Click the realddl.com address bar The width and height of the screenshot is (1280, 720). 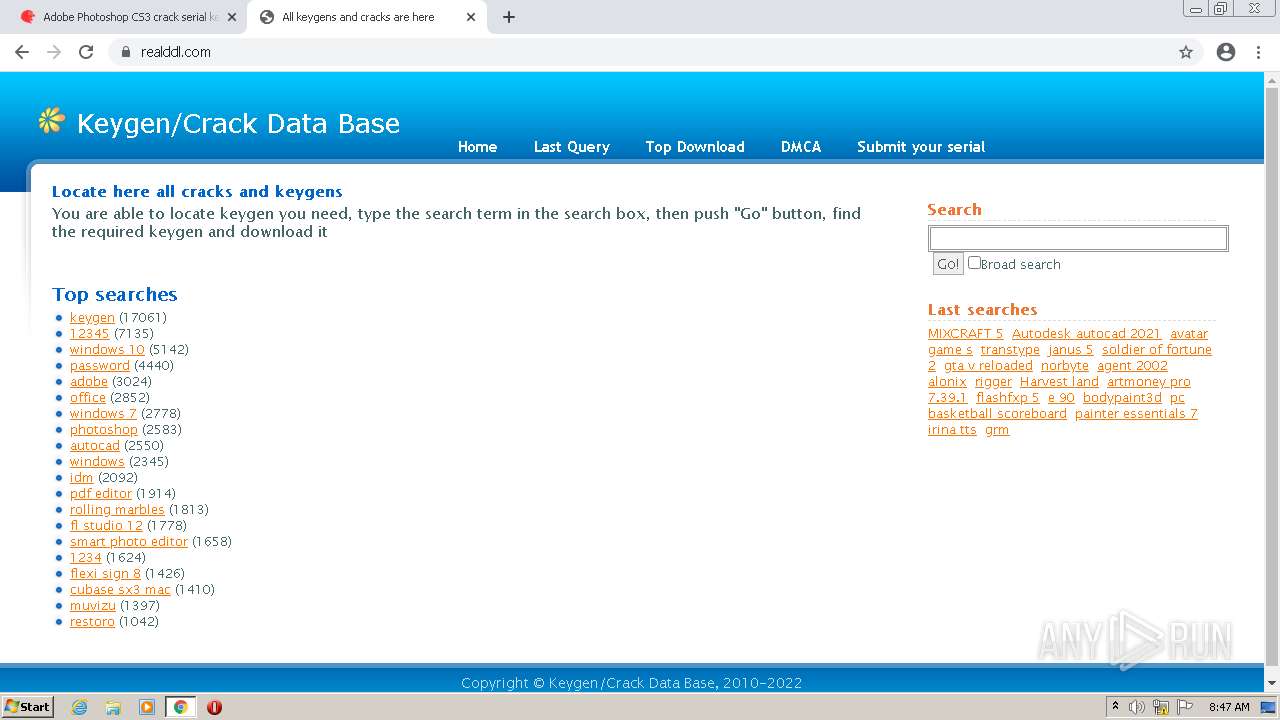[x=640, y=52]
